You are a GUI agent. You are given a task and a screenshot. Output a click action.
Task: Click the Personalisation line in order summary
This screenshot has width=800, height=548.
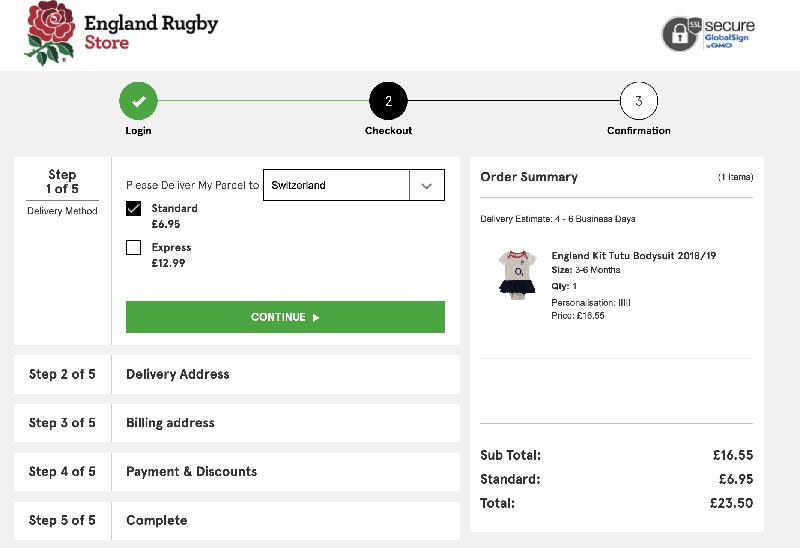(591, 303)
